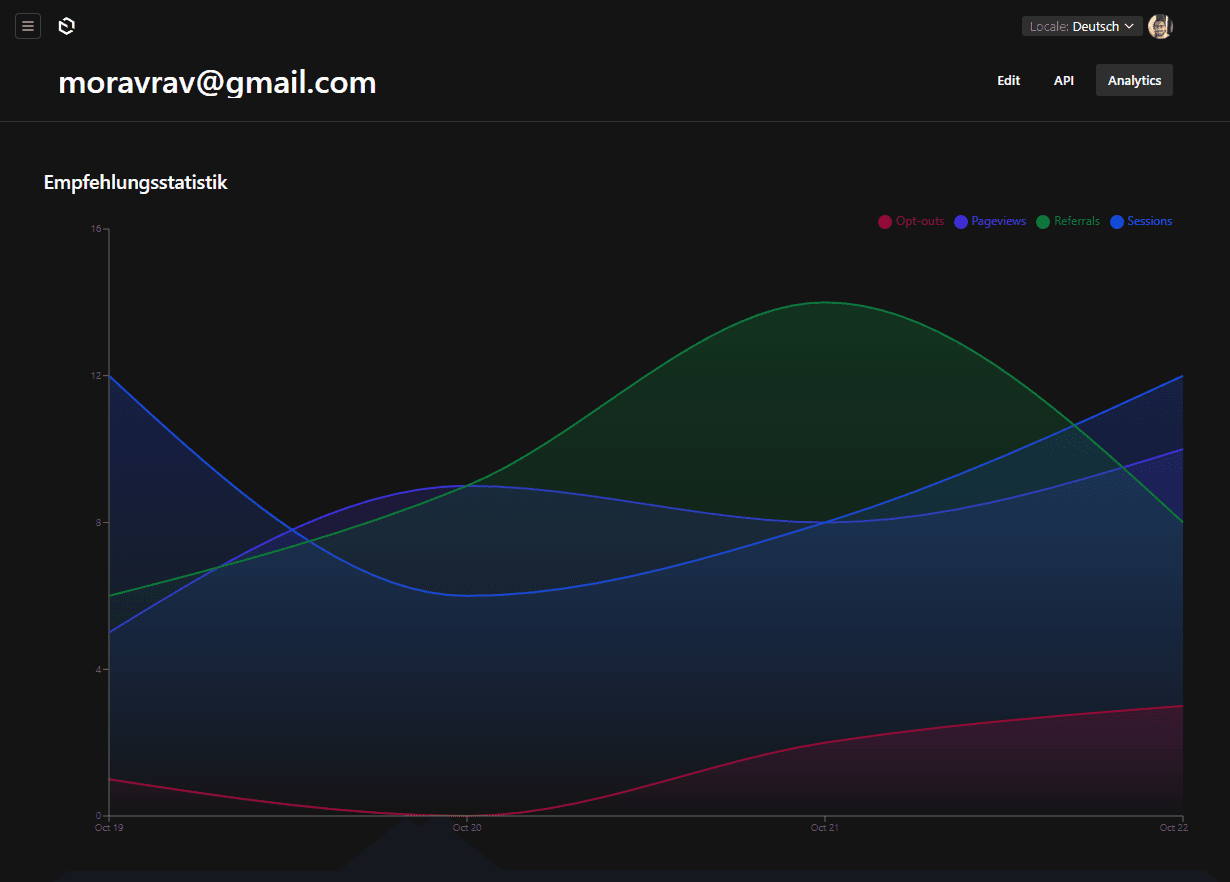Click the green Referrals legend dot
Screen dimensions: 1230x882
pos(1044,222)
